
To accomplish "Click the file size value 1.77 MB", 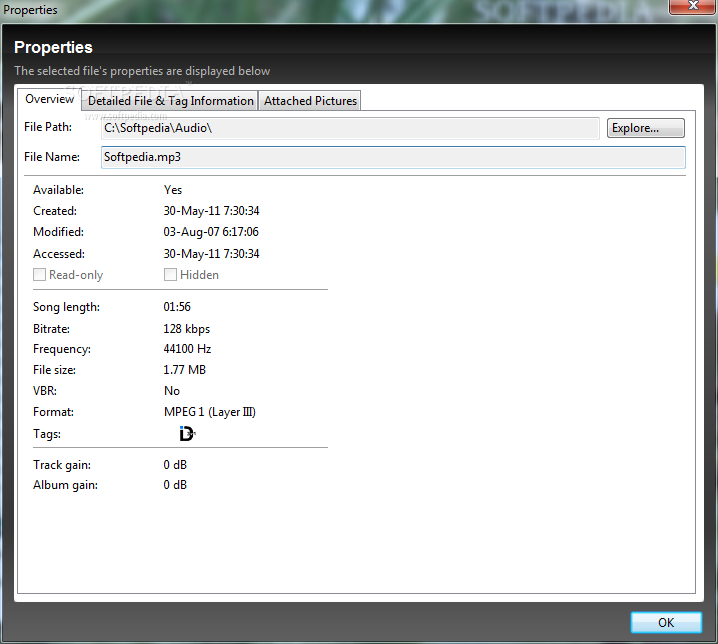I will click(185, 370).
